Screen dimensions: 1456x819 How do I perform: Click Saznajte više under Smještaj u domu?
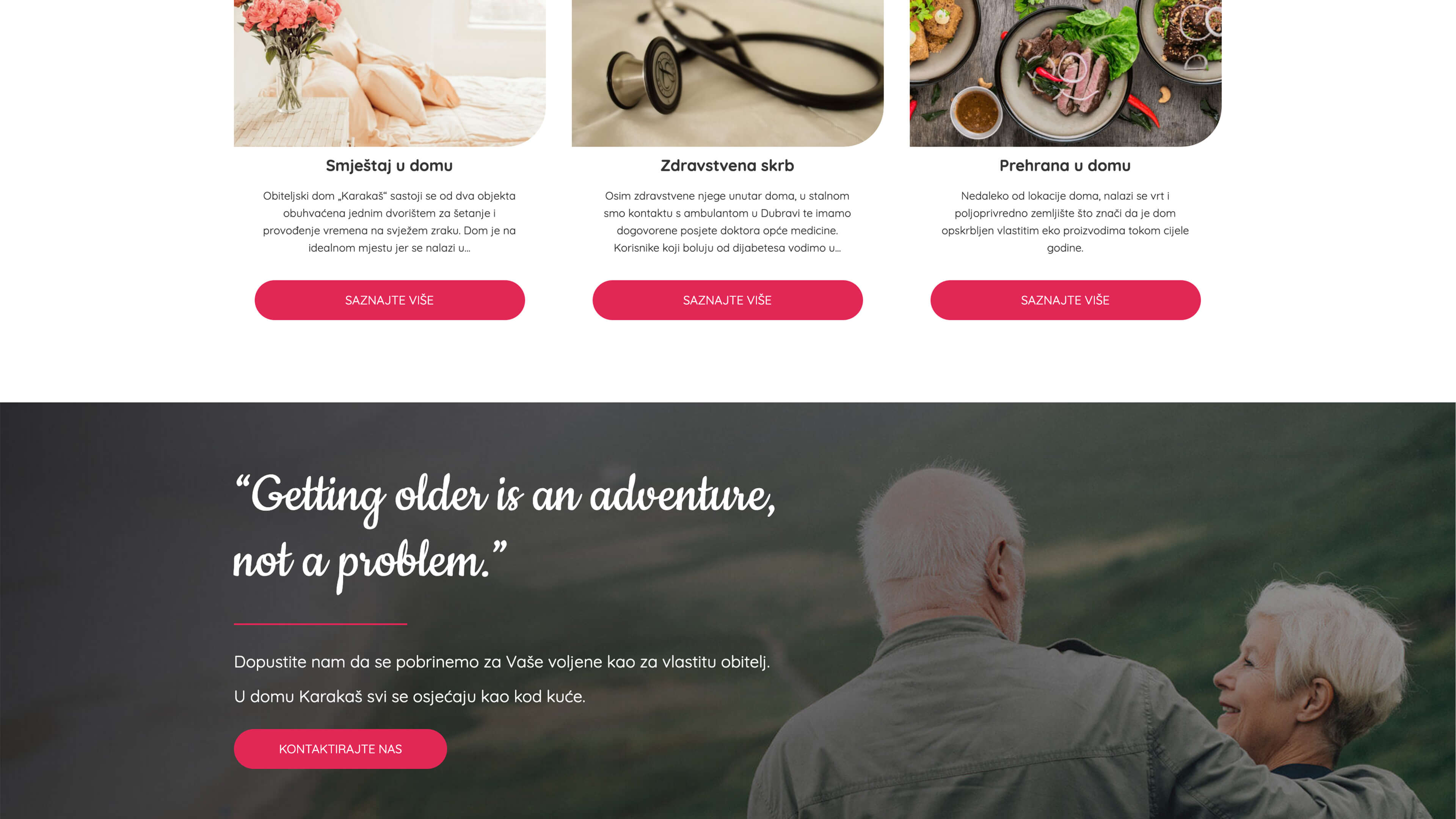coord(389,300)
